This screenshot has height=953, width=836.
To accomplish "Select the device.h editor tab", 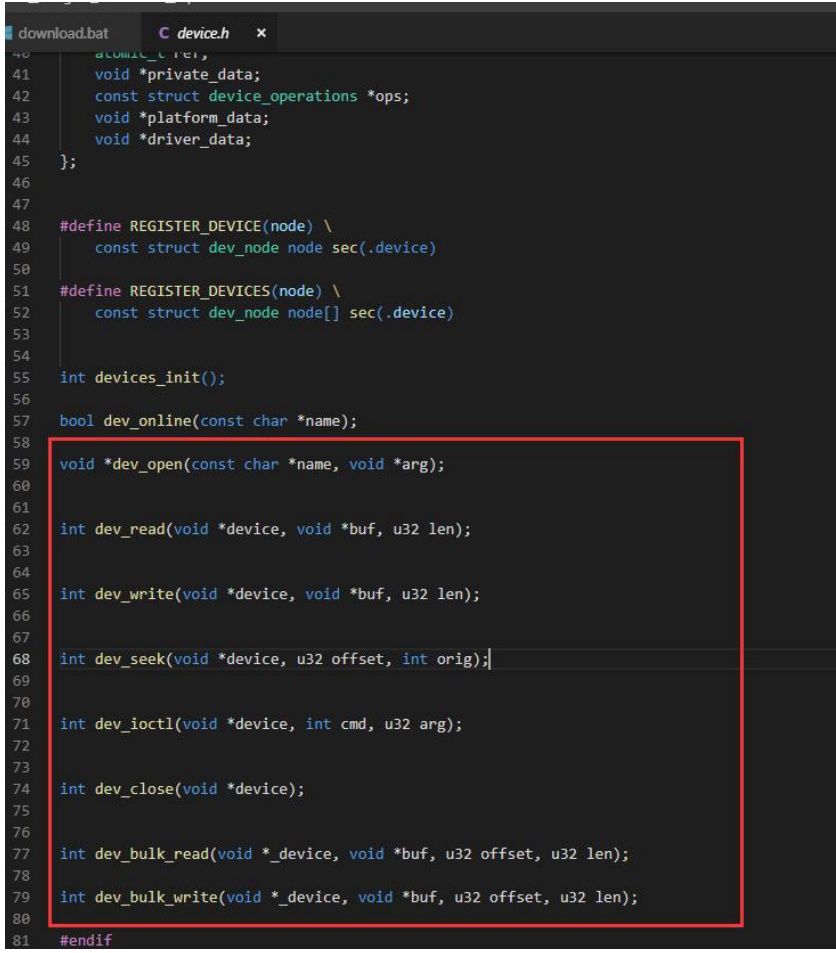I will click(x=202, y=33).
